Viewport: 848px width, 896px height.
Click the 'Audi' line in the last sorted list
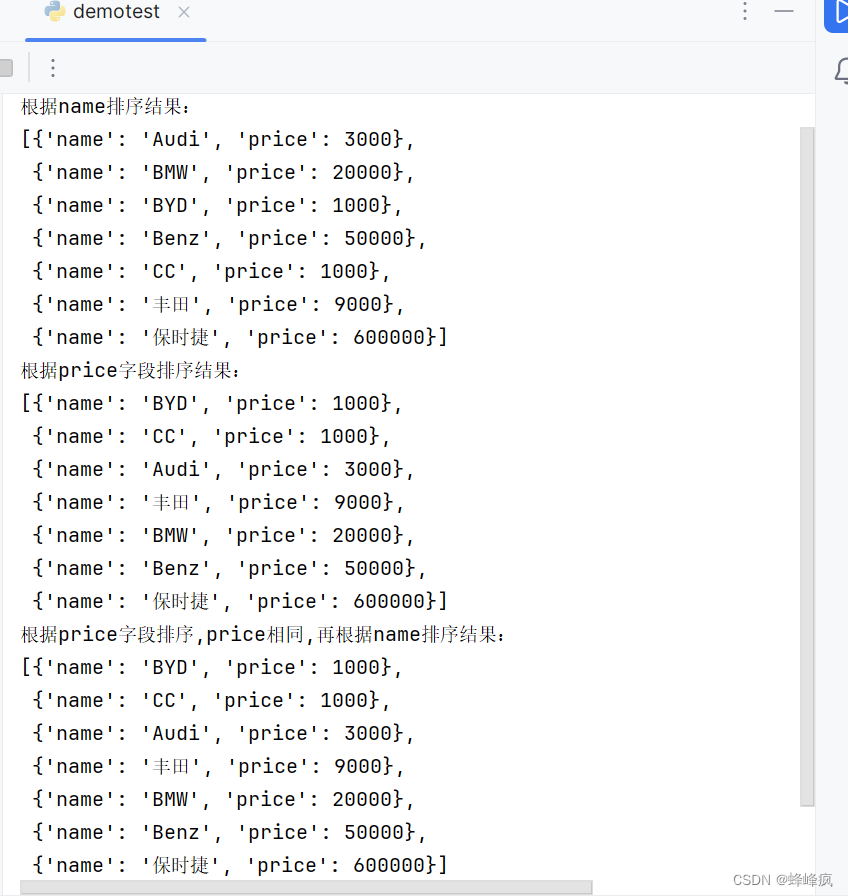[223, 734]
